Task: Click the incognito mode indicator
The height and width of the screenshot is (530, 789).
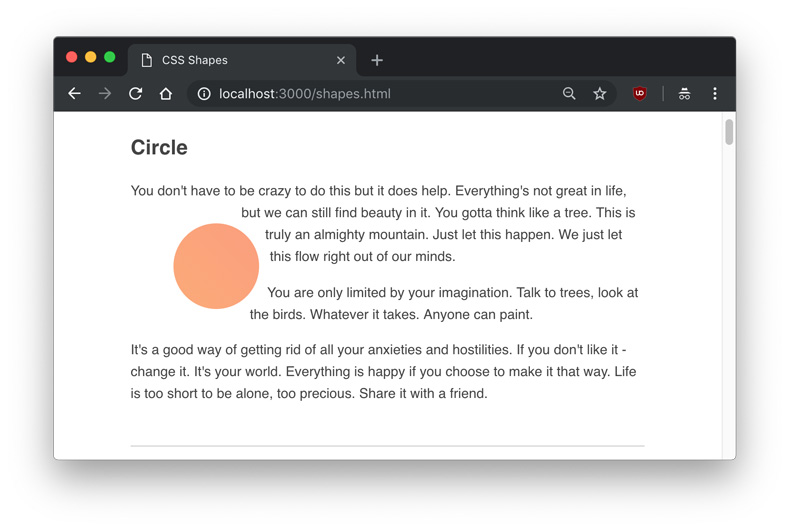Action: (684, 94)
